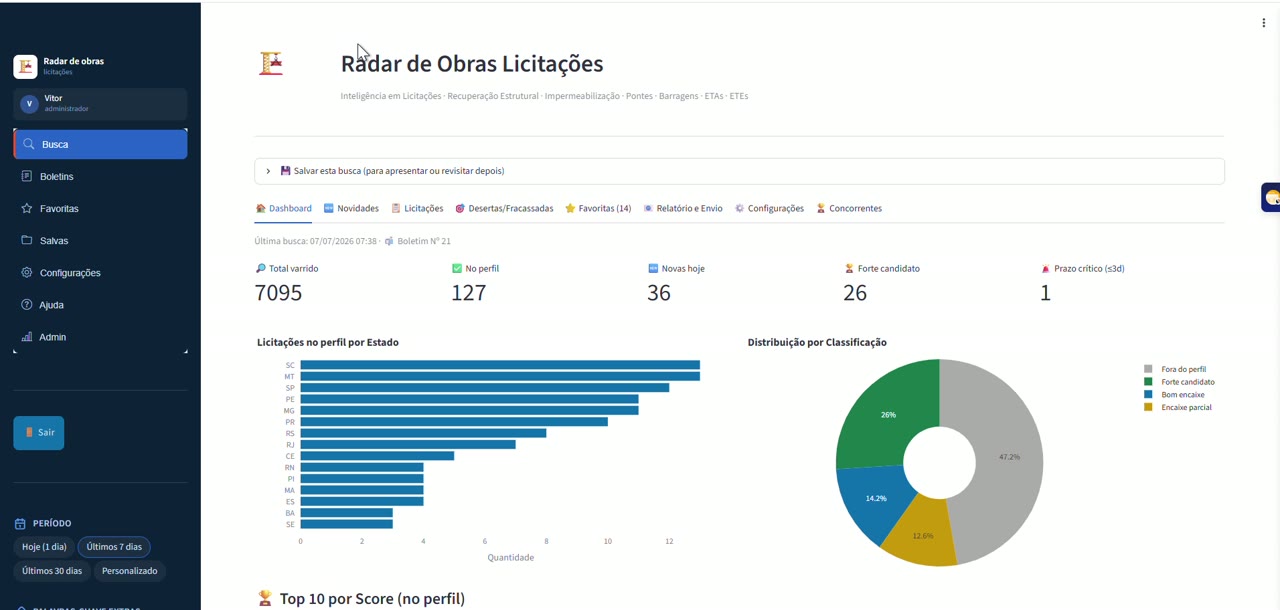Open the Licitações tab
Viewport: 1280px width, 610px height.
(417, 208)
